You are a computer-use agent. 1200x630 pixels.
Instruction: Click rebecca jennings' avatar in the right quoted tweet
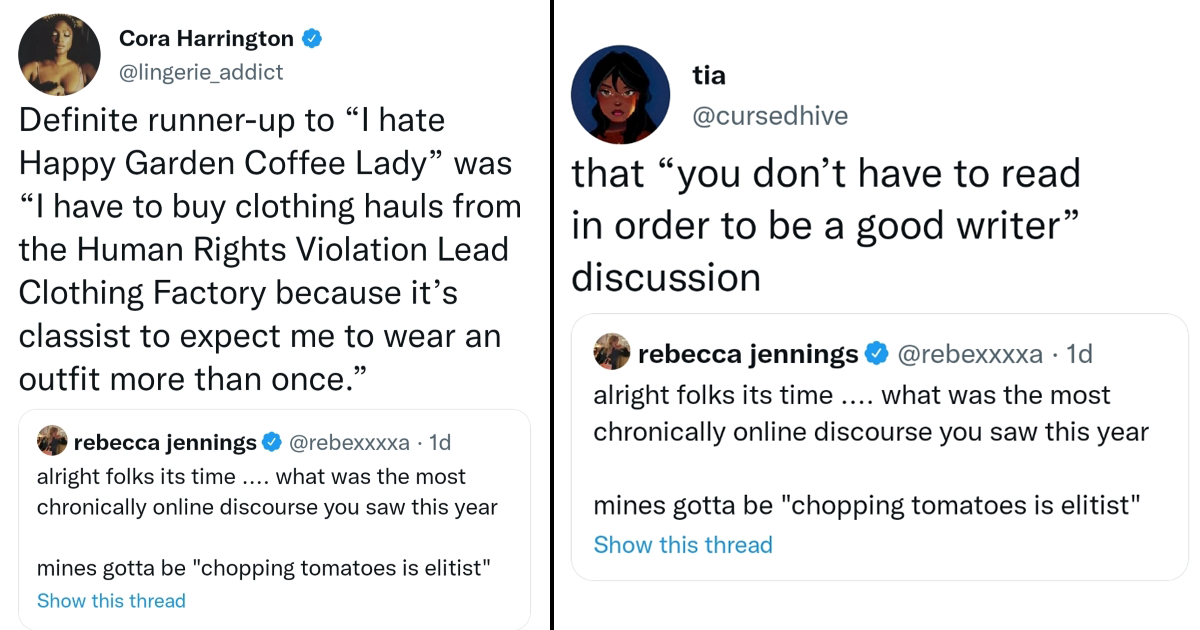[x=612, y=353]
